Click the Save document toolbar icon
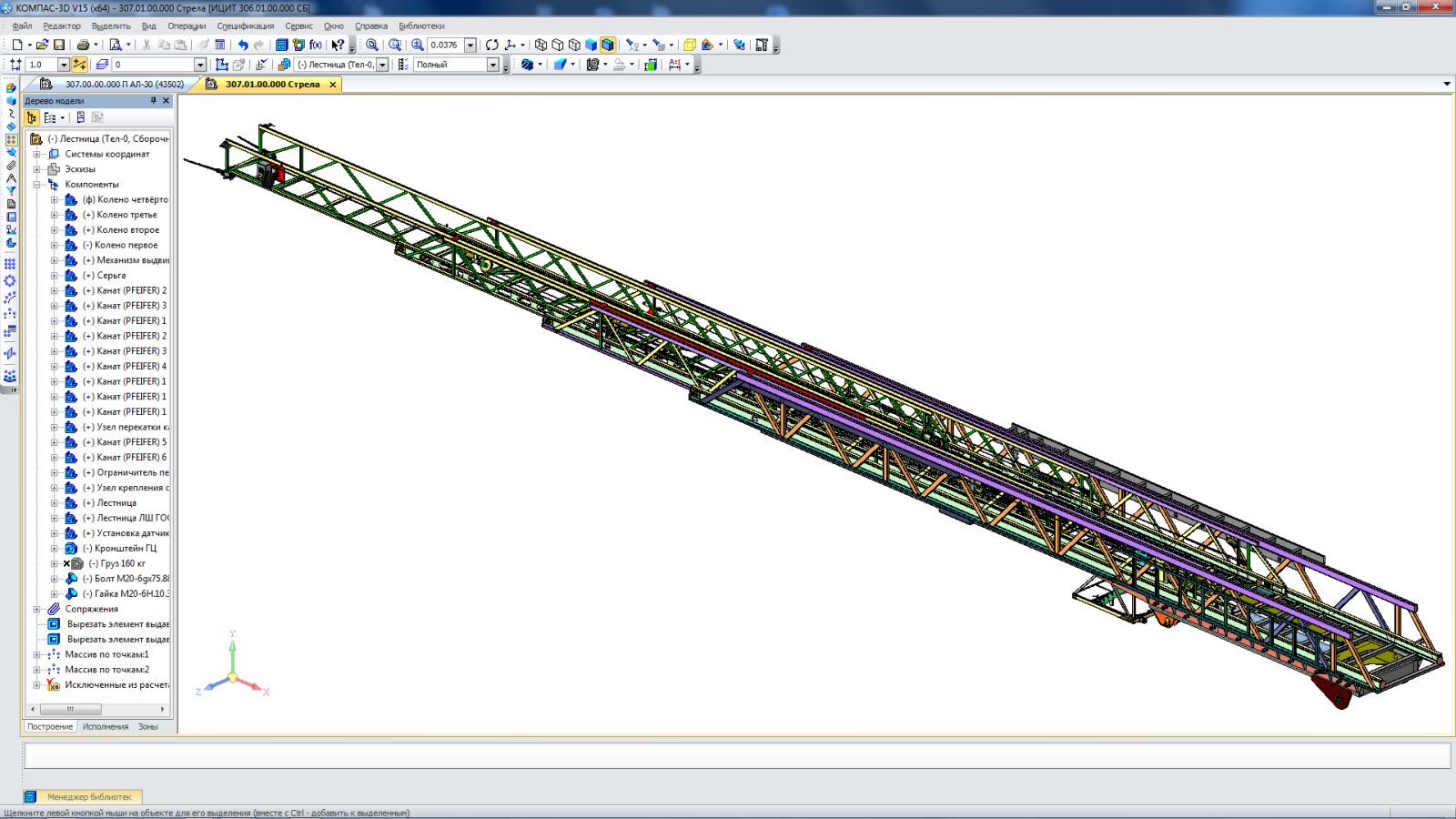 pyautogui.click(x=59, y=45)
